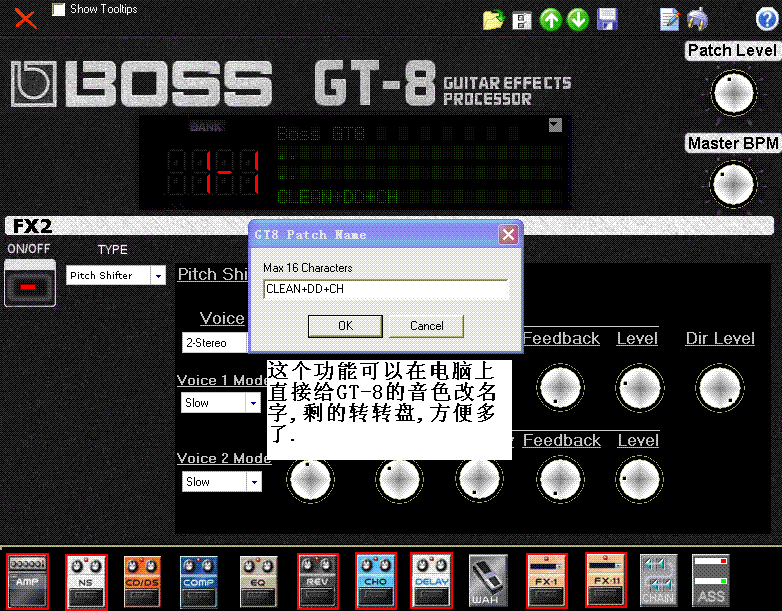
Task: Open the DELAY effect pedal
Action: click(431, 580)
